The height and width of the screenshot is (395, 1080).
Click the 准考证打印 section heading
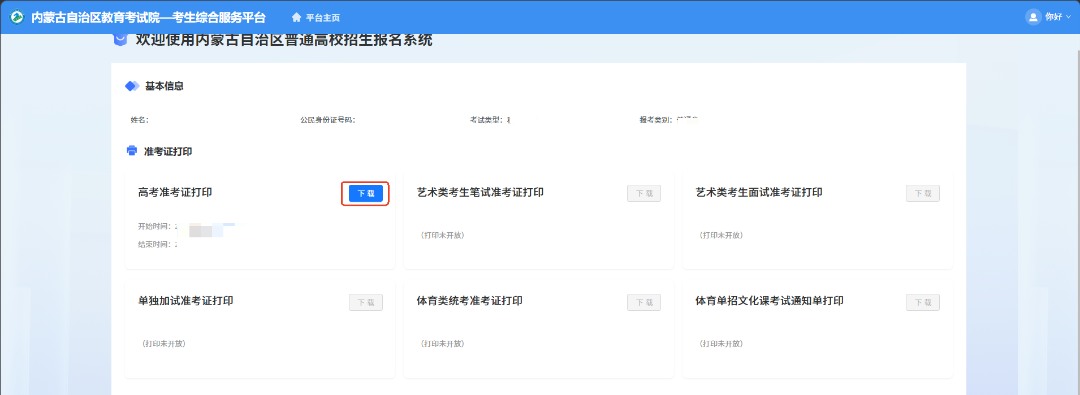pyautogui.click(x=168, y=151)
